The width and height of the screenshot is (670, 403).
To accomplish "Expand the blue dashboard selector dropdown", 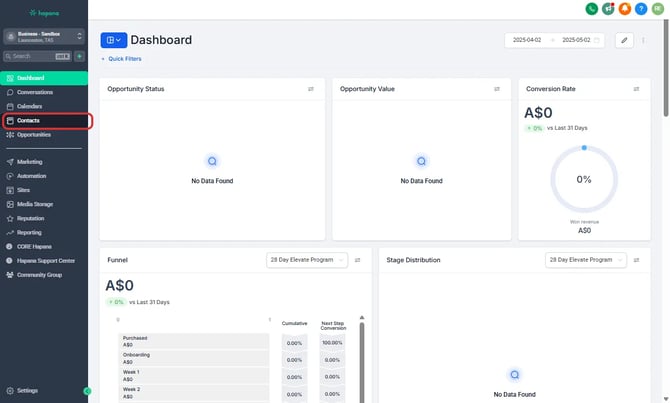I will (x=113, y=40).
